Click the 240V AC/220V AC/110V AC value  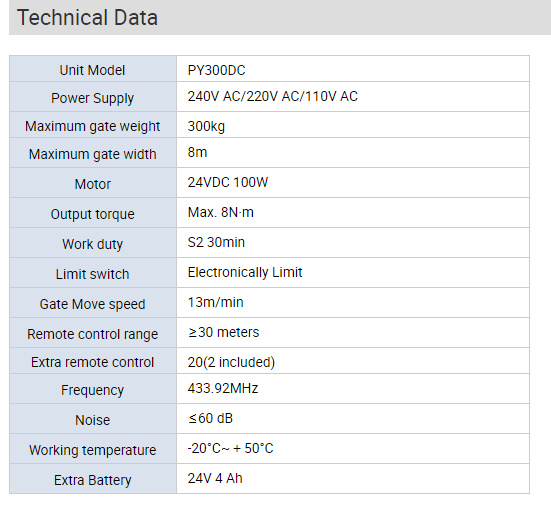pos(273,96)
